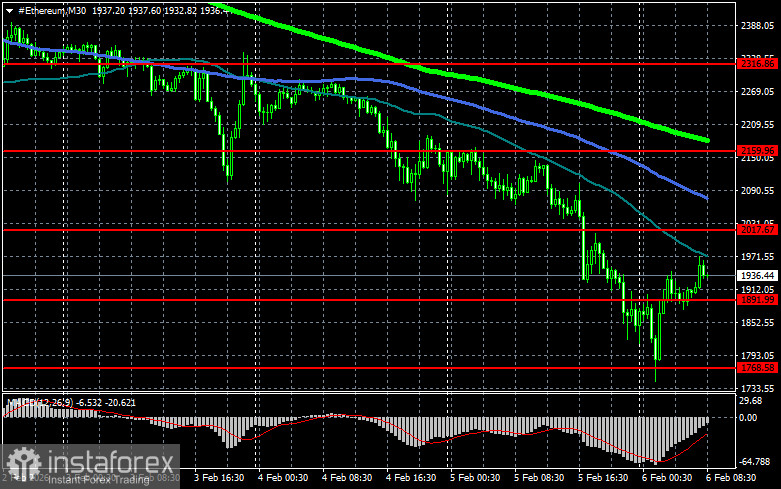Click price axis value 1852.55
The height and width of the screenshot is (489, 781).
757,323
